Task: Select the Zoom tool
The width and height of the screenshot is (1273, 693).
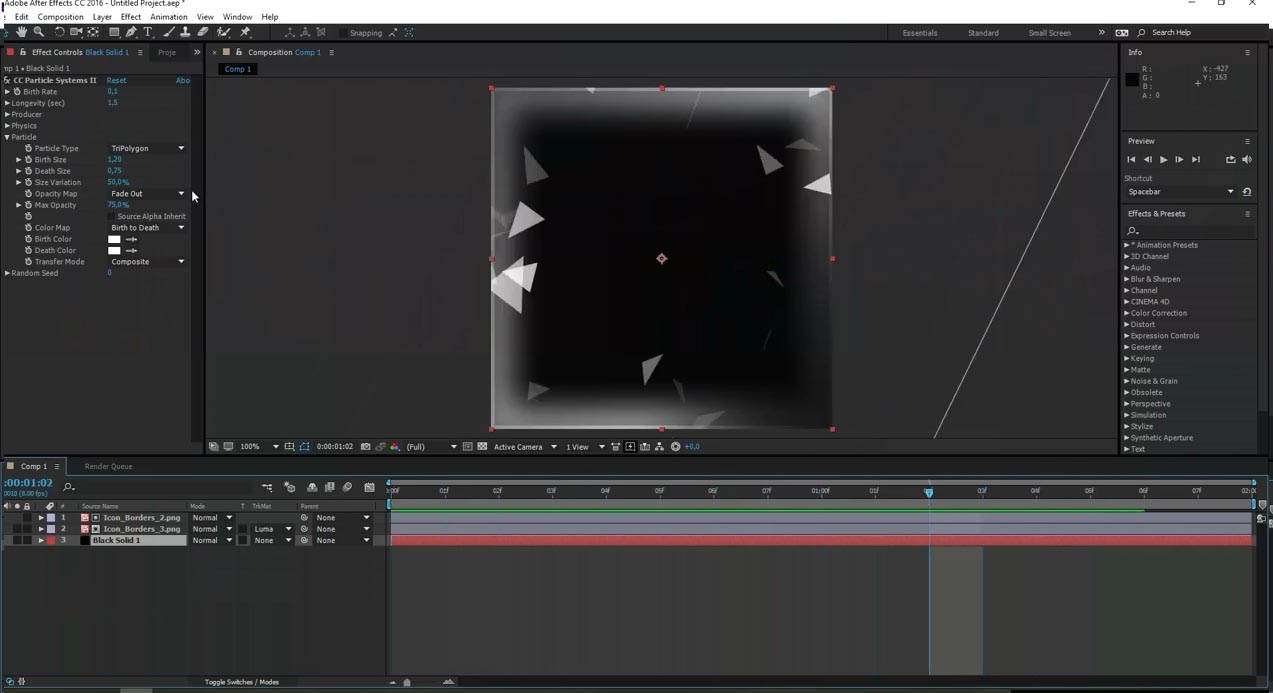Action: pos(39,32)
